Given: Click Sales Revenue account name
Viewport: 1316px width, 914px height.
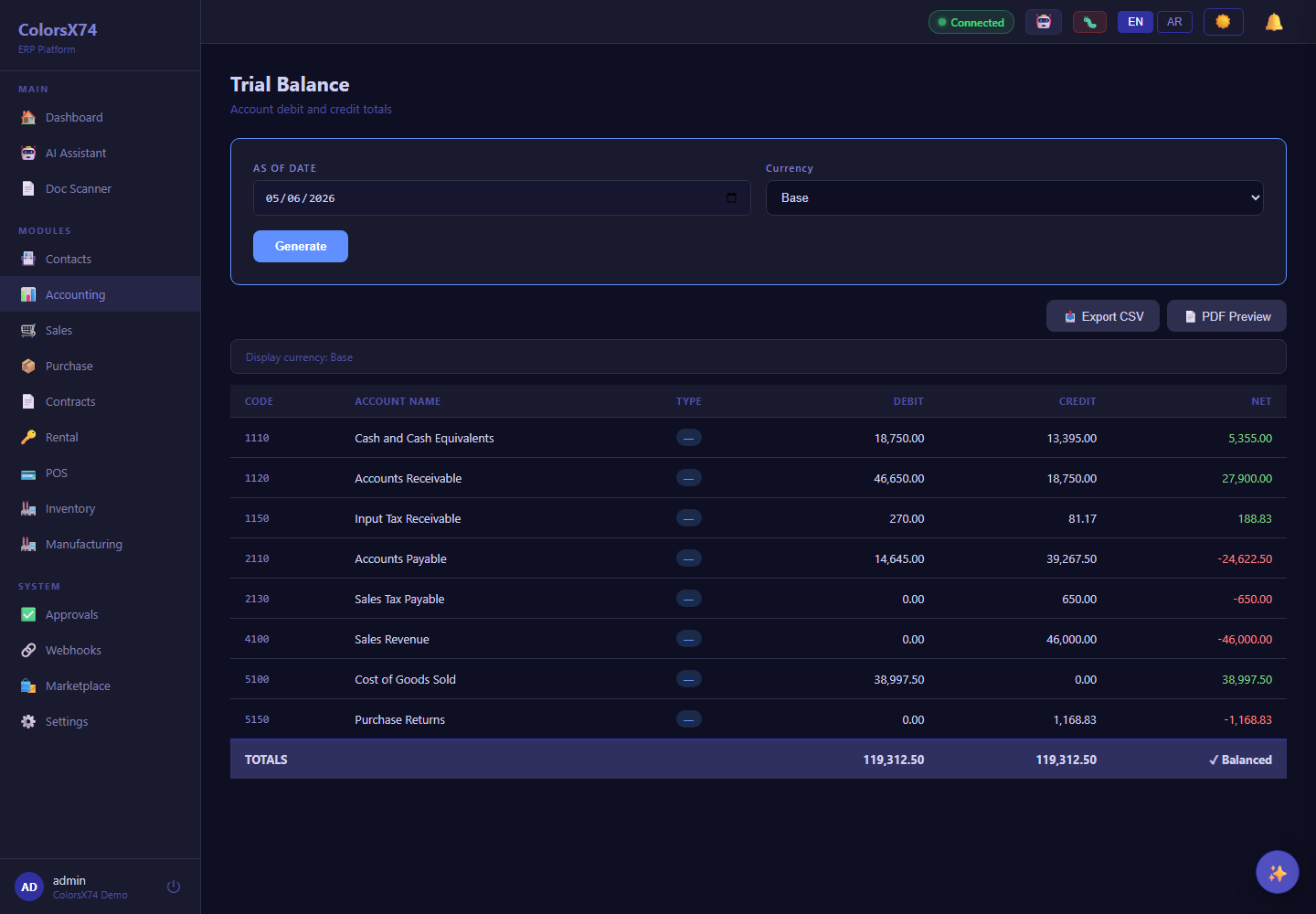Looking at the screenshot, I should [392, 639].
